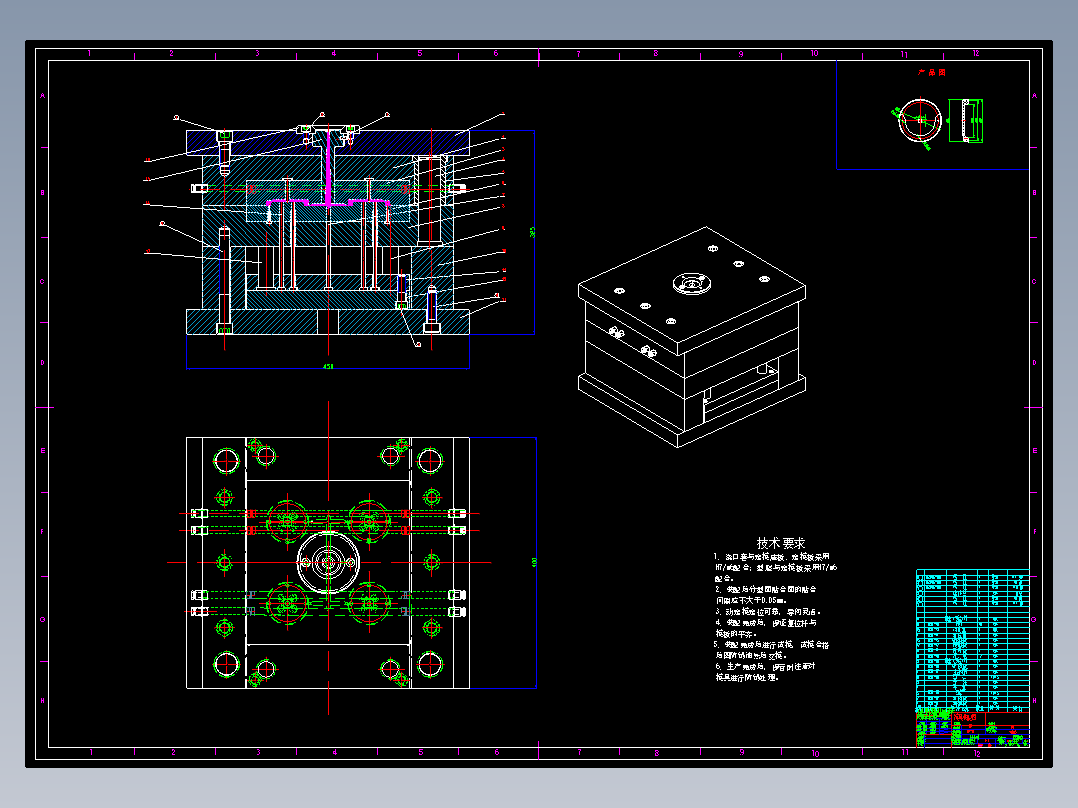Click a part balloon number above the section view

[322, 113]
